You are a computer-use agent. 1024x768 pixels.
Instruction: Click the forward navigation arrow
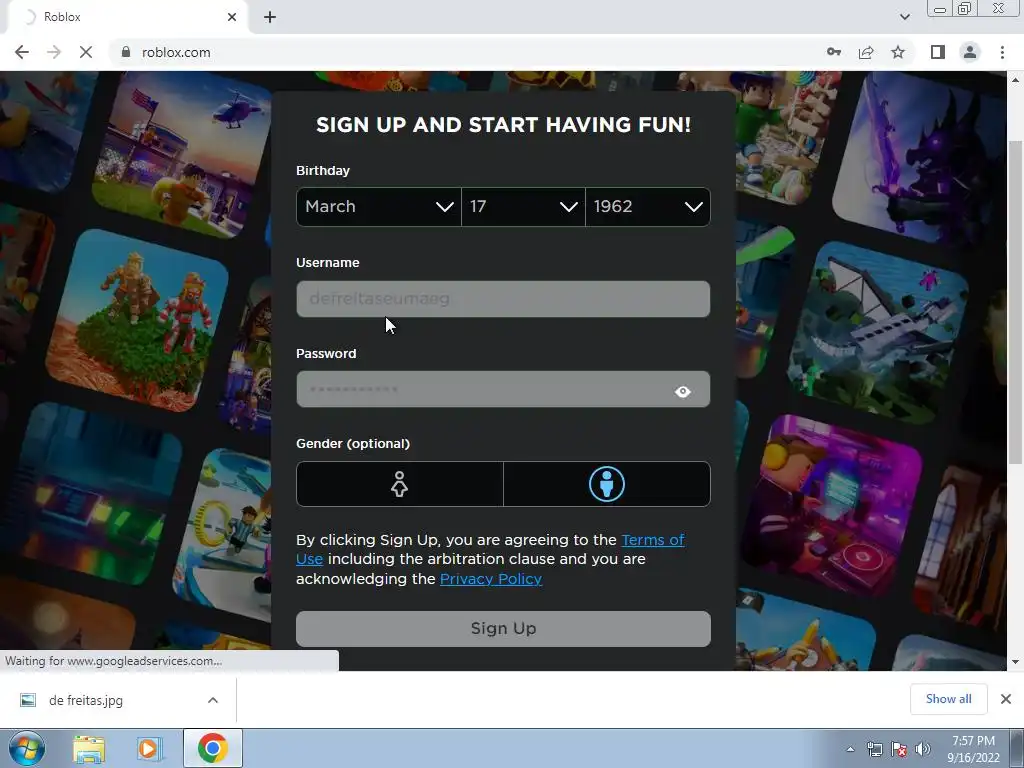click(54, 52)
